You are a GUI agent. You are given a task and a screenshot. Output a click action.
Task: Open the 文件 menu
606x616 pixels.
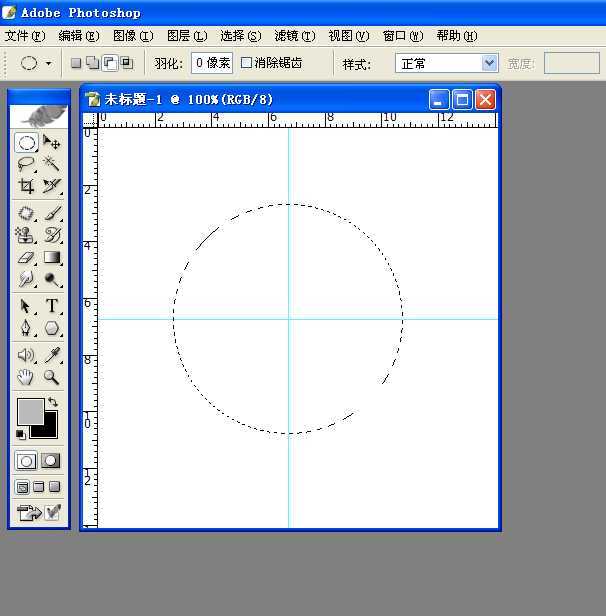24,36
